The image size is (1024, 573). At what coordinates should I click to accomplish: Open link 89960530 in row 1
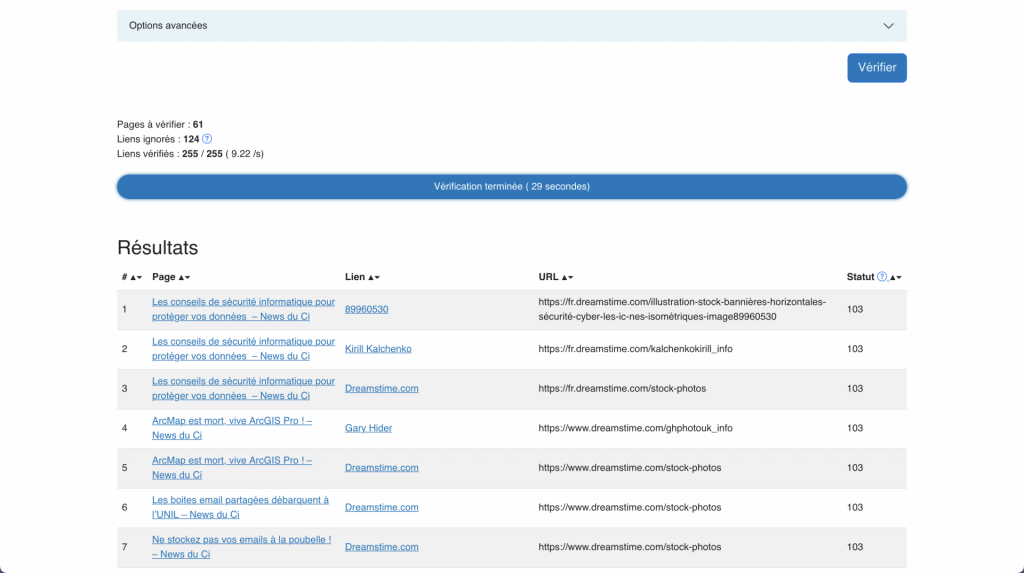pyautogui.click(x=366, y=309)
